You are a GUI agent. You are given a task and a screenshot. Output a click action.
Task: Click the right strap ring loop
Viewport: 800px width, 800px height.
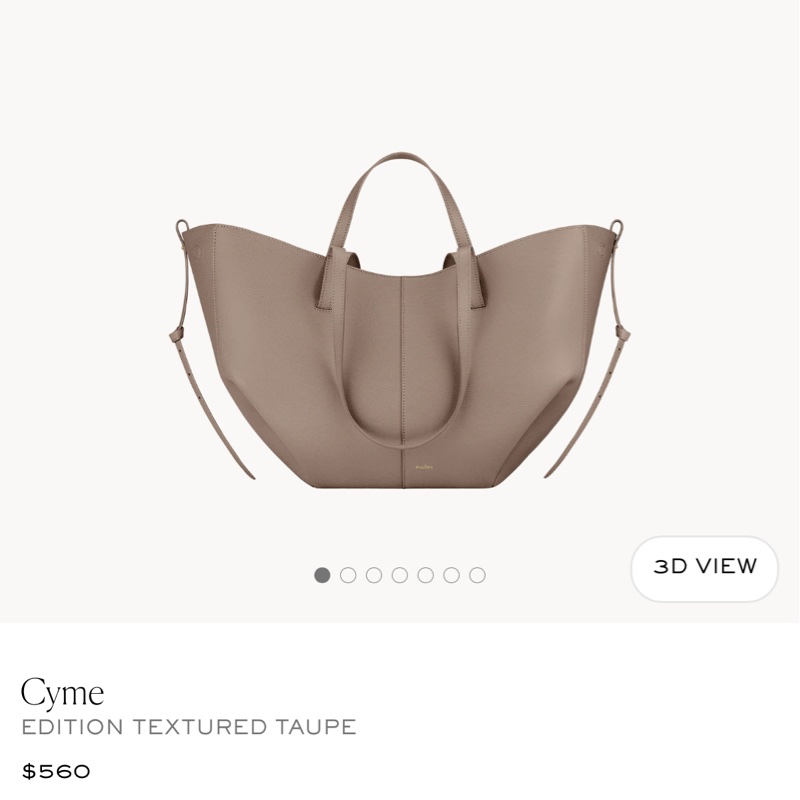(x=617, y=227)
